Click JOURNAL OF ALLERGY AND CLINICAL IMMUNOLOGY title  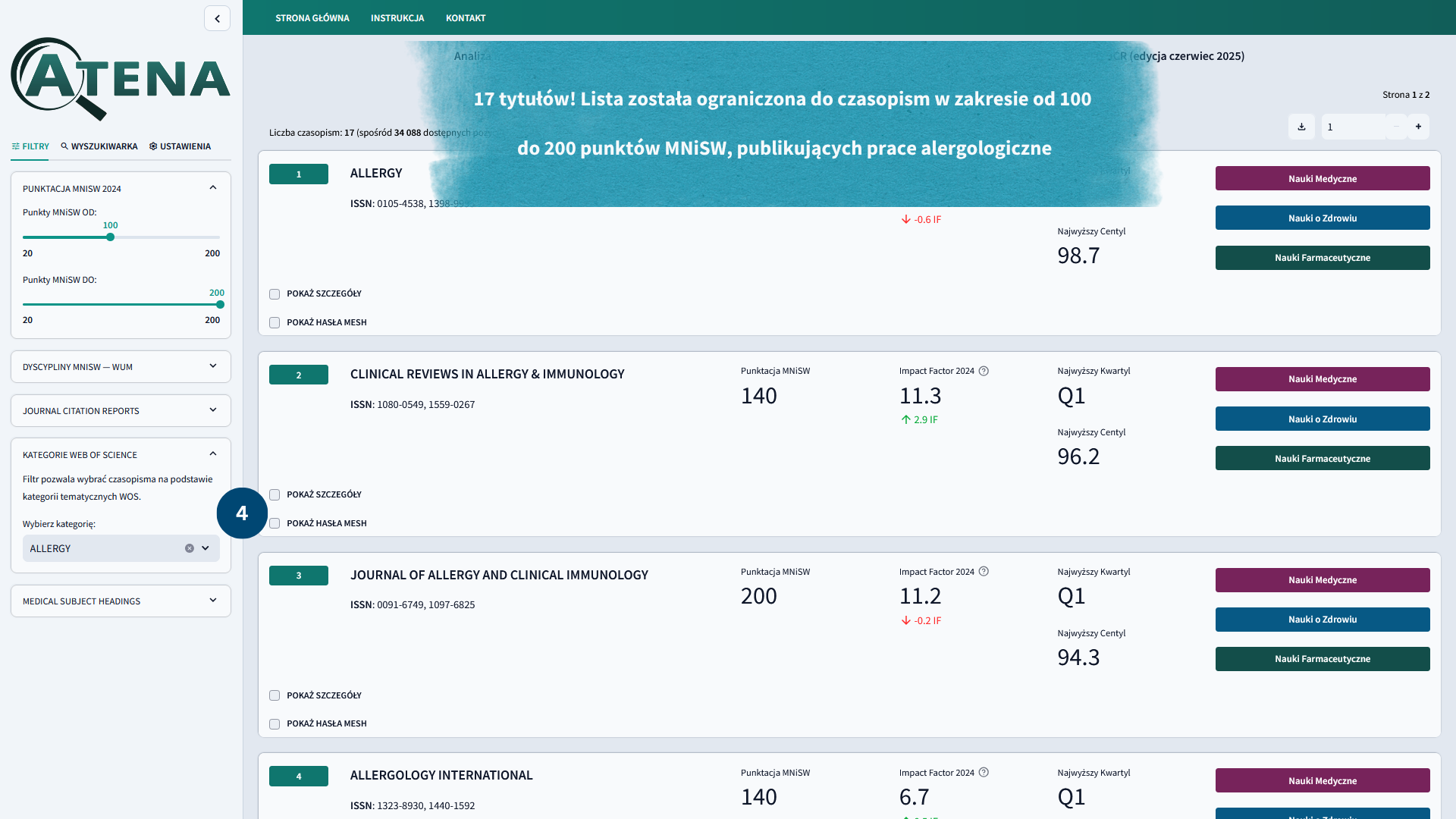(499, 575)
